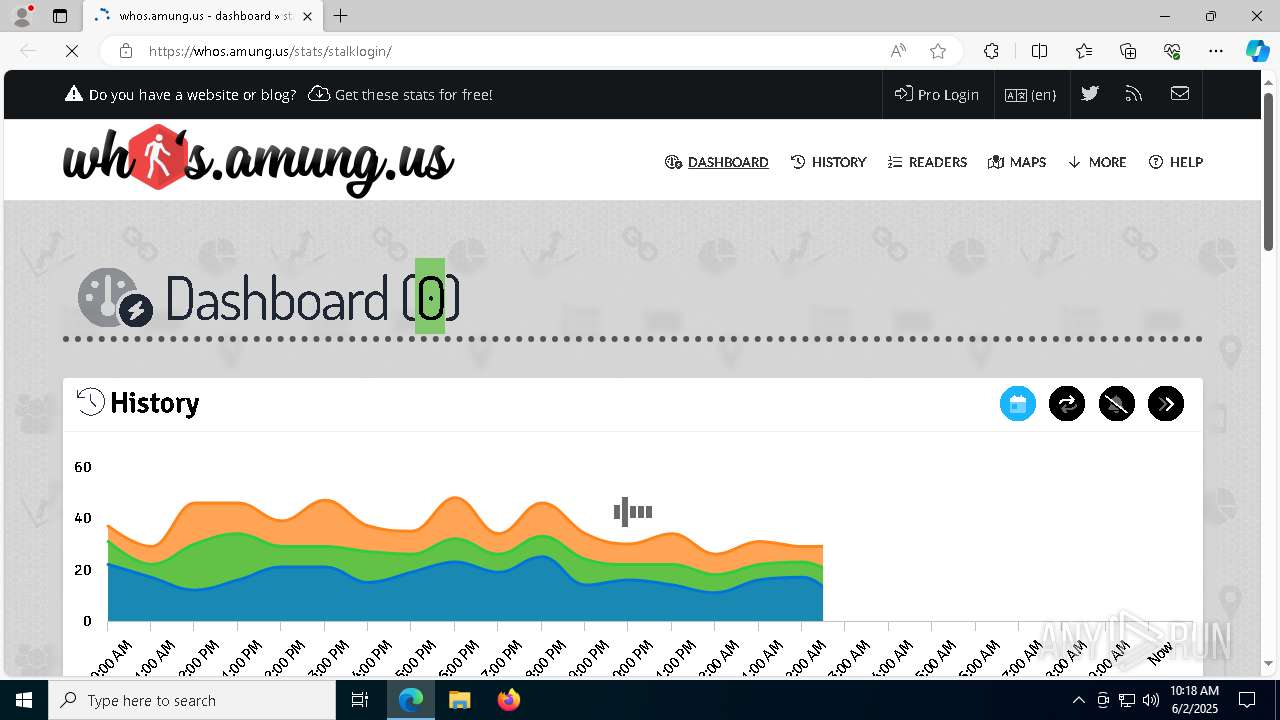This screenshot has width=1280, height=720.
Task: Show hidden system tray icons
Action: coord(1078,700)
